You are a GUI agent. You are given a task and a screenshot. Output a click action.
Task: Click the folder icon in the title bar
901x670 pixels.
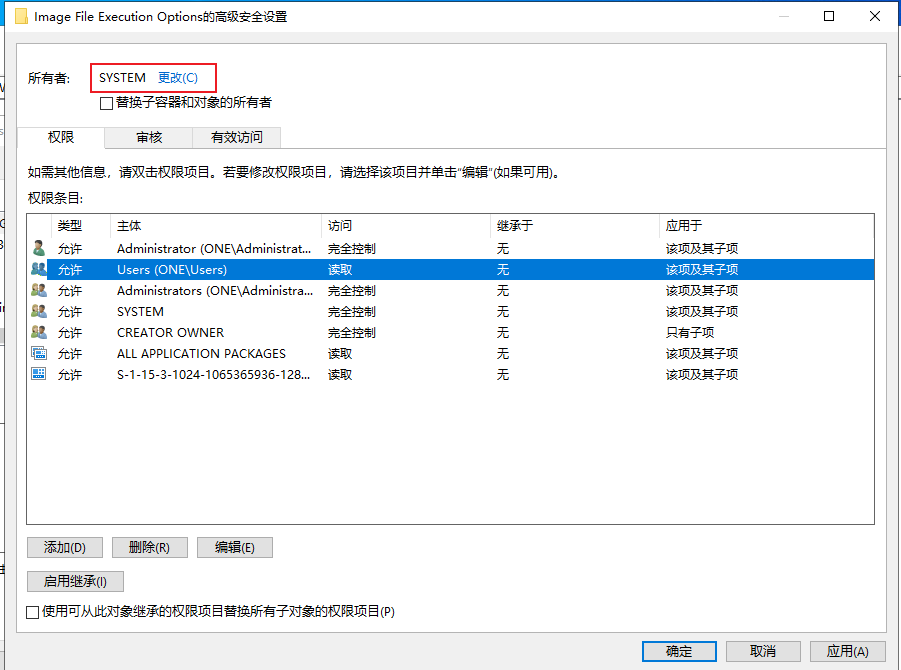pyautogui.click(x=21, y=17)
